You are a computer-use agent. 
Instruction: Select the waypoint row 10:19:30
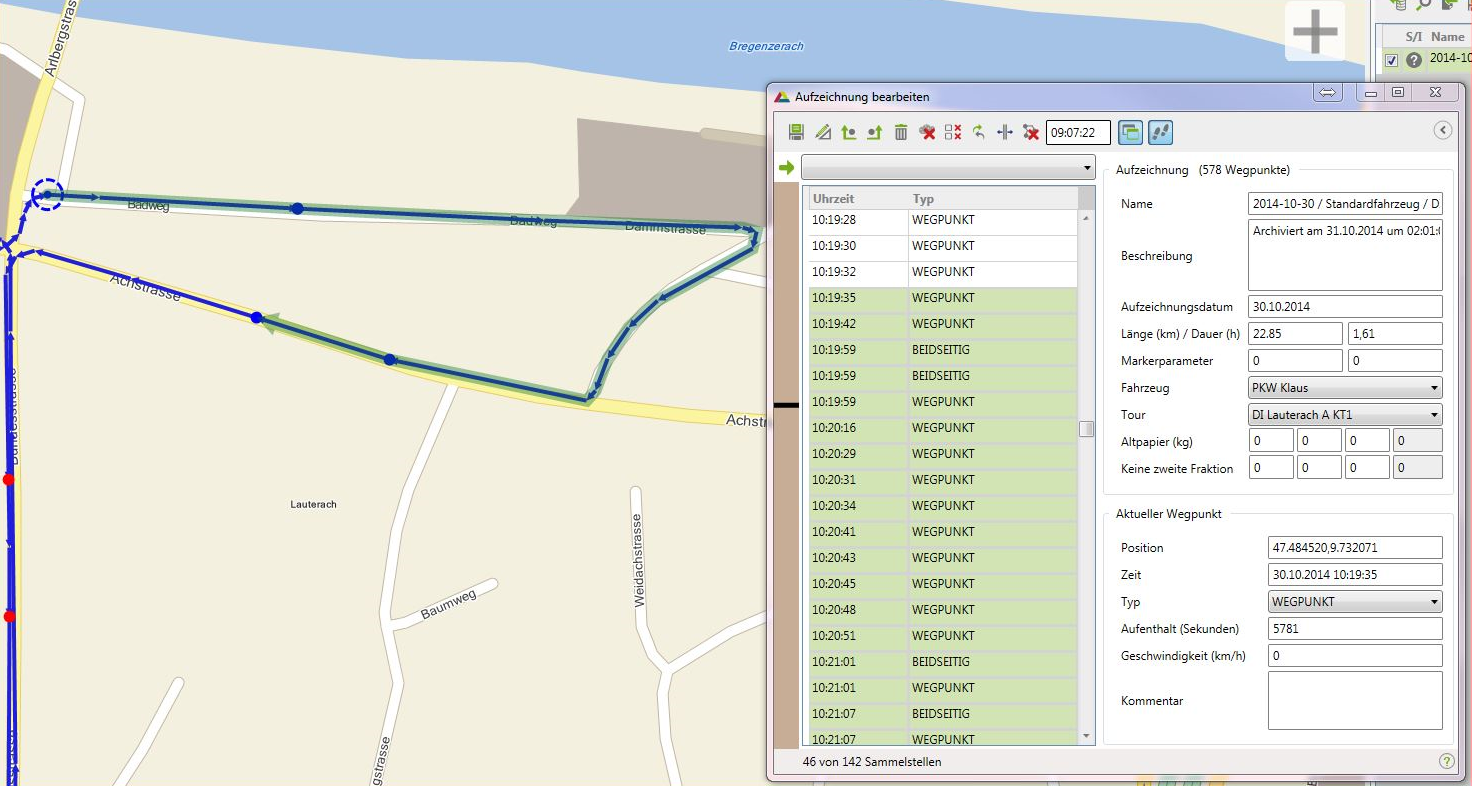click(943, 246)
